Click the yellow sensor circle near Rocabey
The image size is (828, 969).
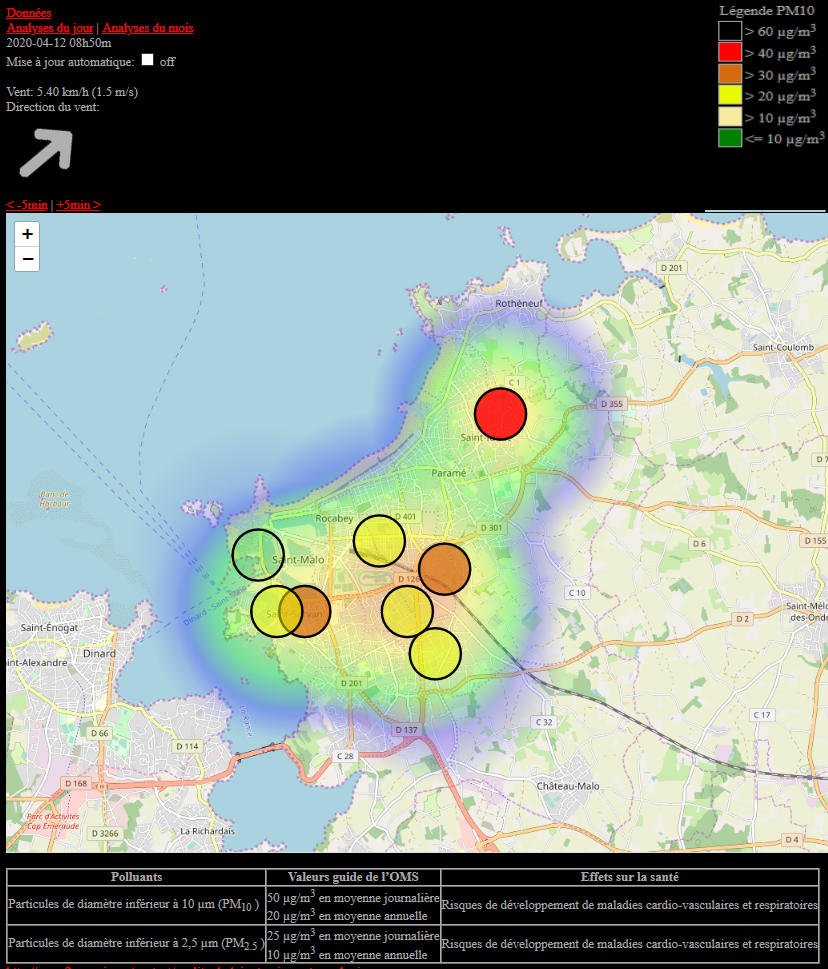379,541
